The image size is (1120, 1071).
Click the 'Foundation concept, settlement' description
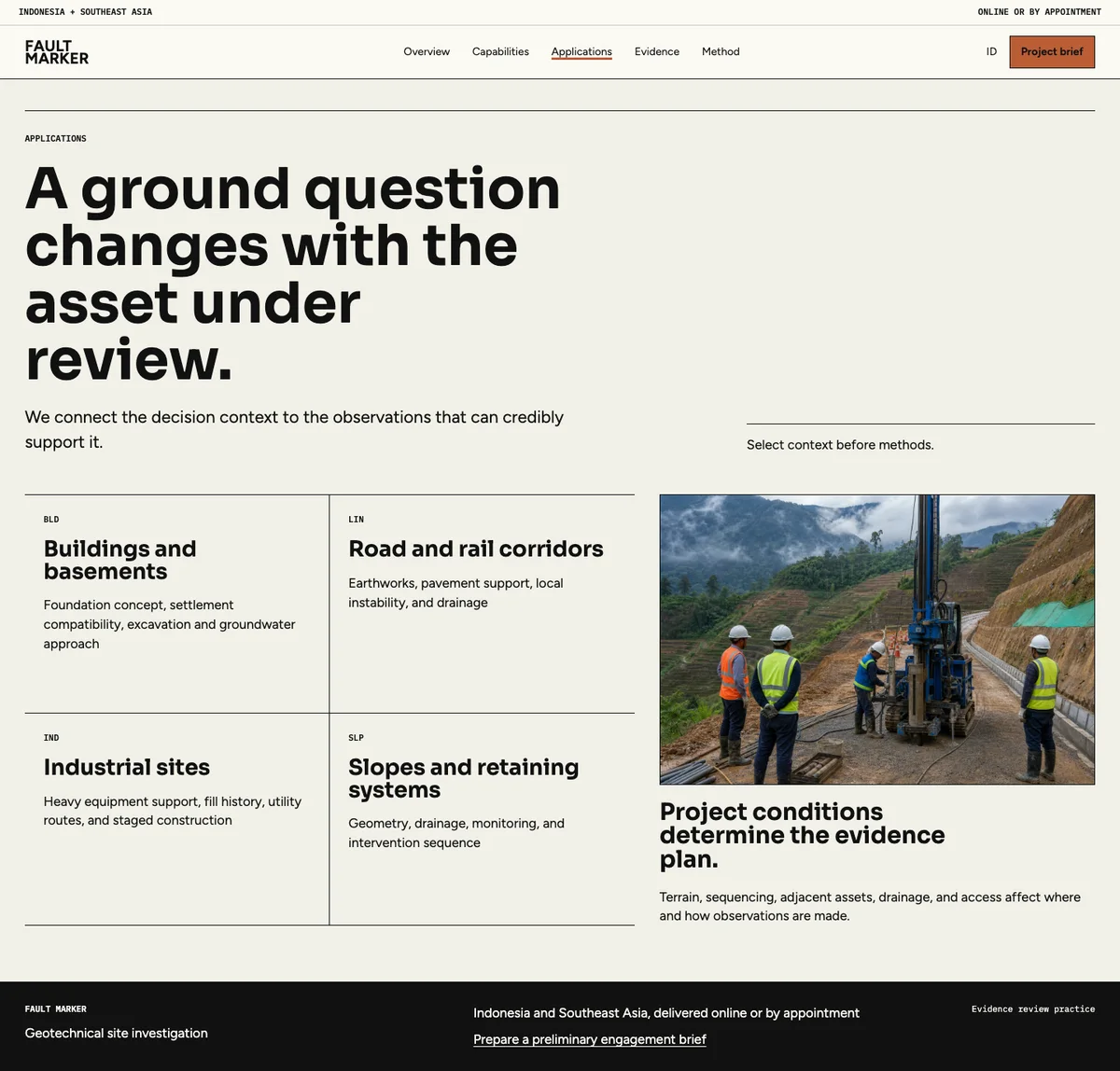(x=170, y=624)
